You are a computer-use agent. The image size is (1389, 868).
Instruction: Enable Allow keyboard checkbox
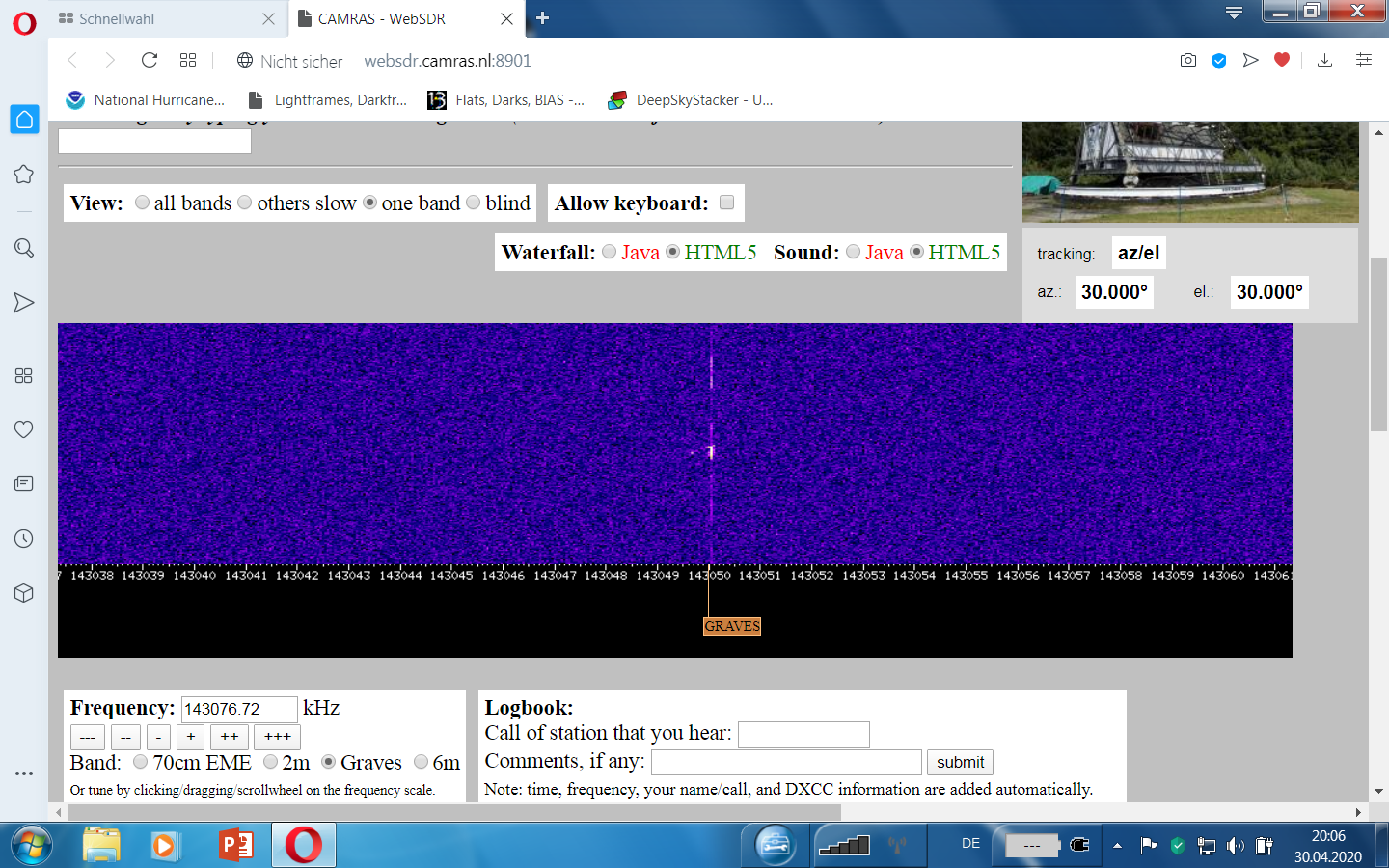coord(727,203)
